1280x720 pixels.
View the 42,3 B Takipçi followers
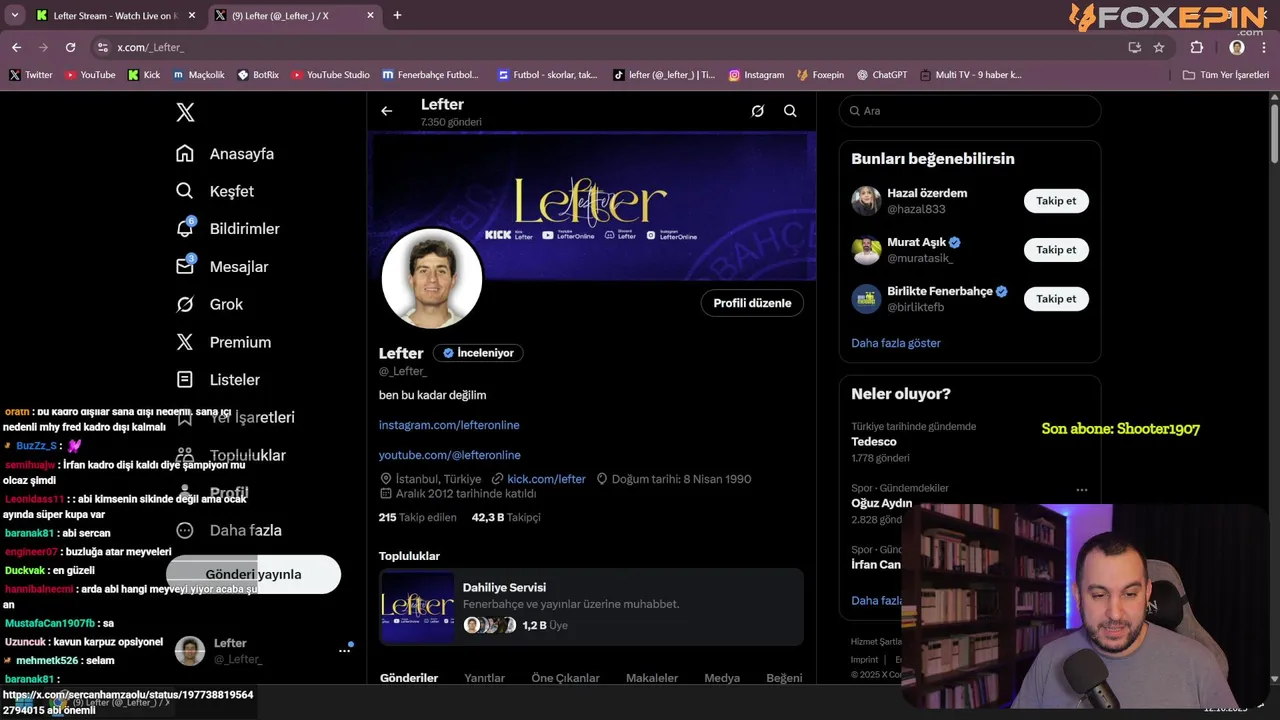pos(506,517)
